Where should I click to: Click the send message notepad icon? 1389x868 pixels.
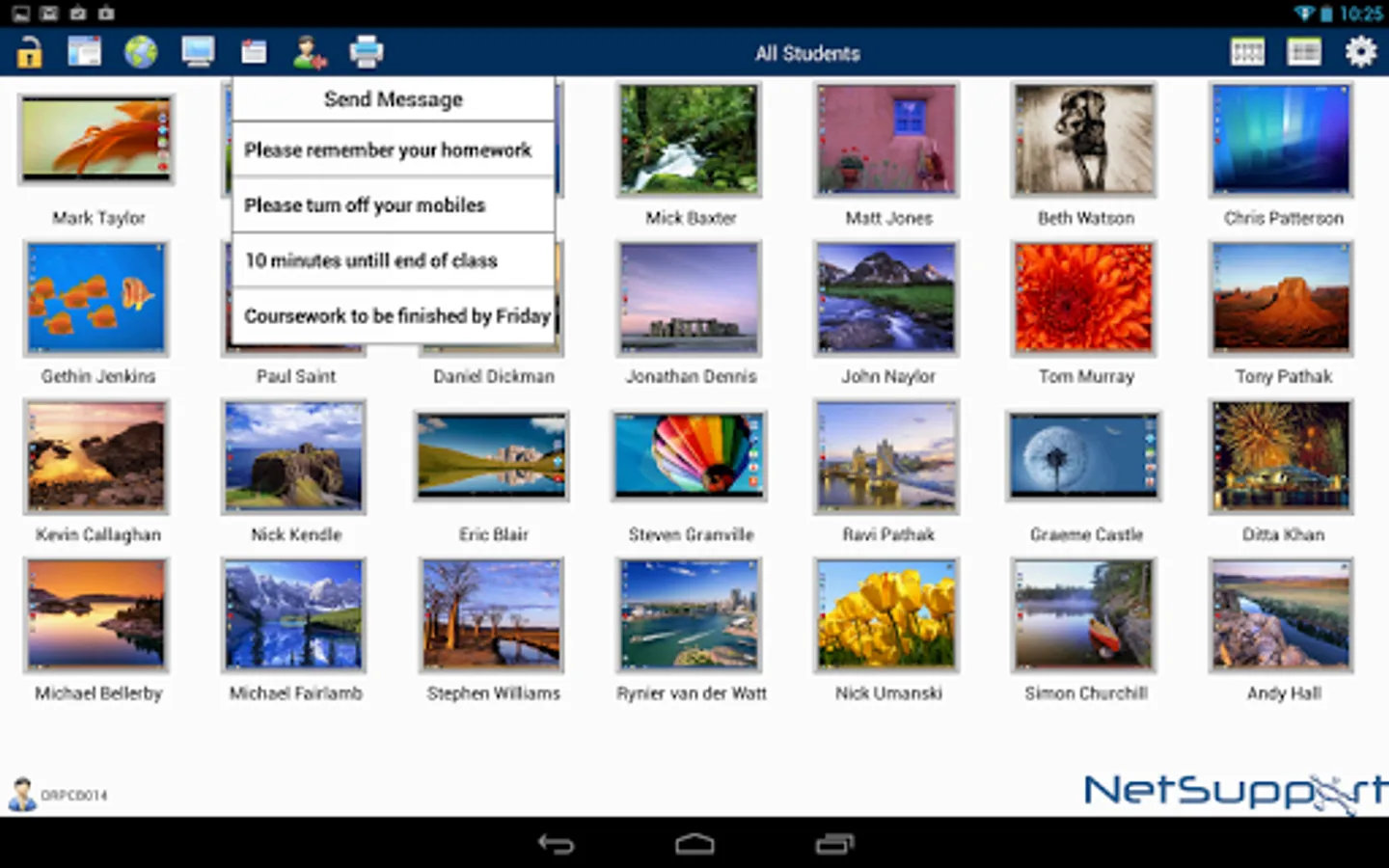254,51
